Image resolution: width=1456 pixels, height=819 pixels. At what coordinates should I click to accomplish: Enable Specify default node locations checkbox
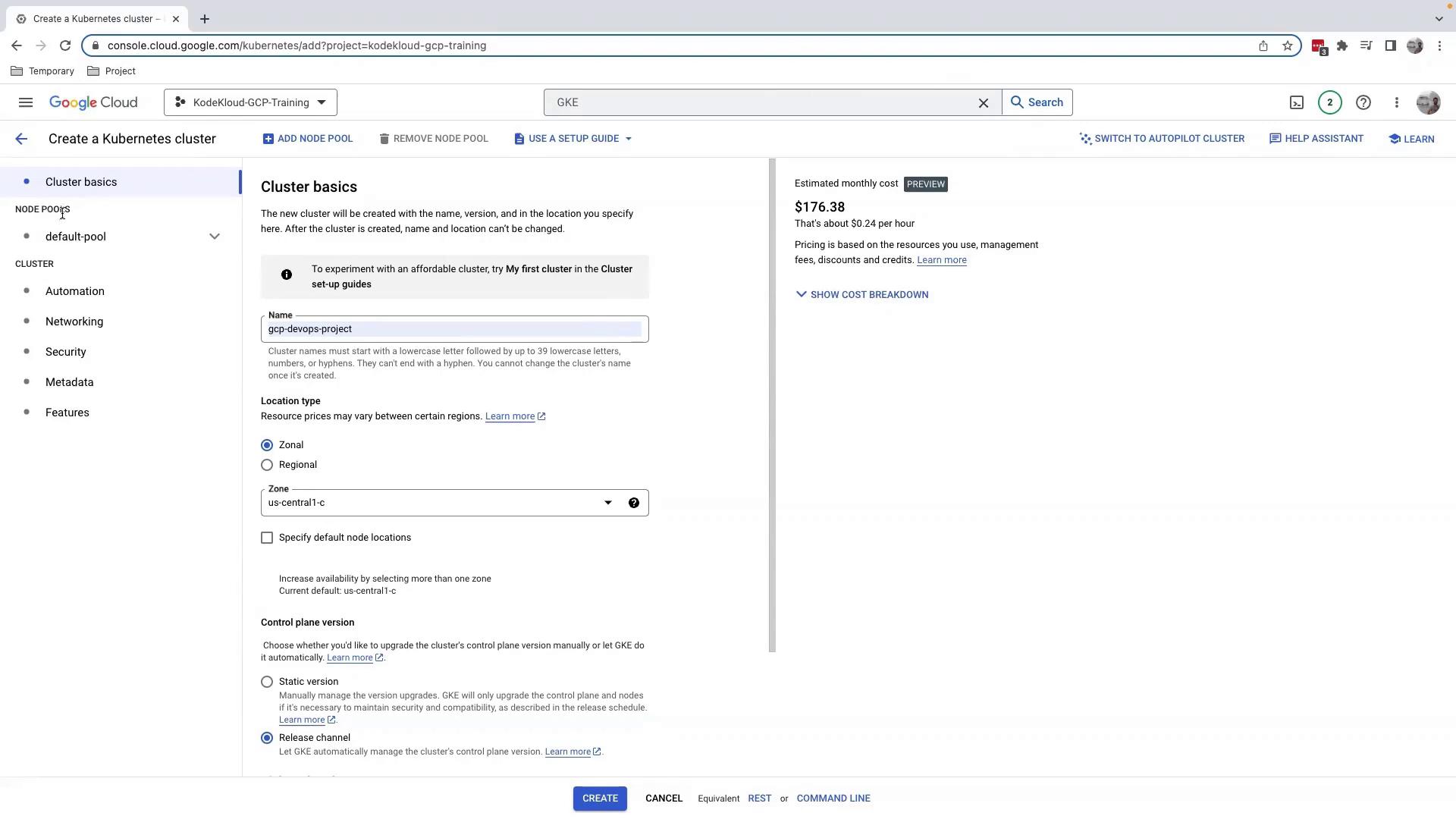coord(267,538)
